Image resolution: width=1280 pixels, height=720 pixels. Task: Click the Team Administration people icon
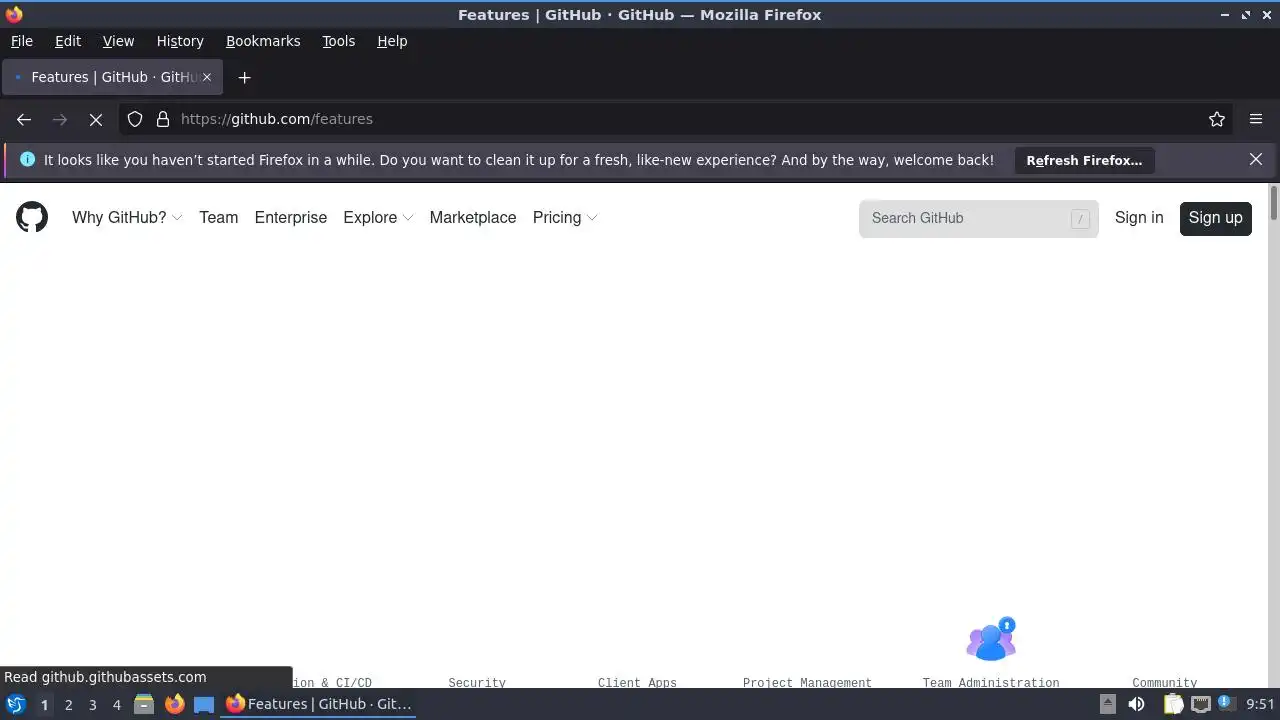pos(991,639)
